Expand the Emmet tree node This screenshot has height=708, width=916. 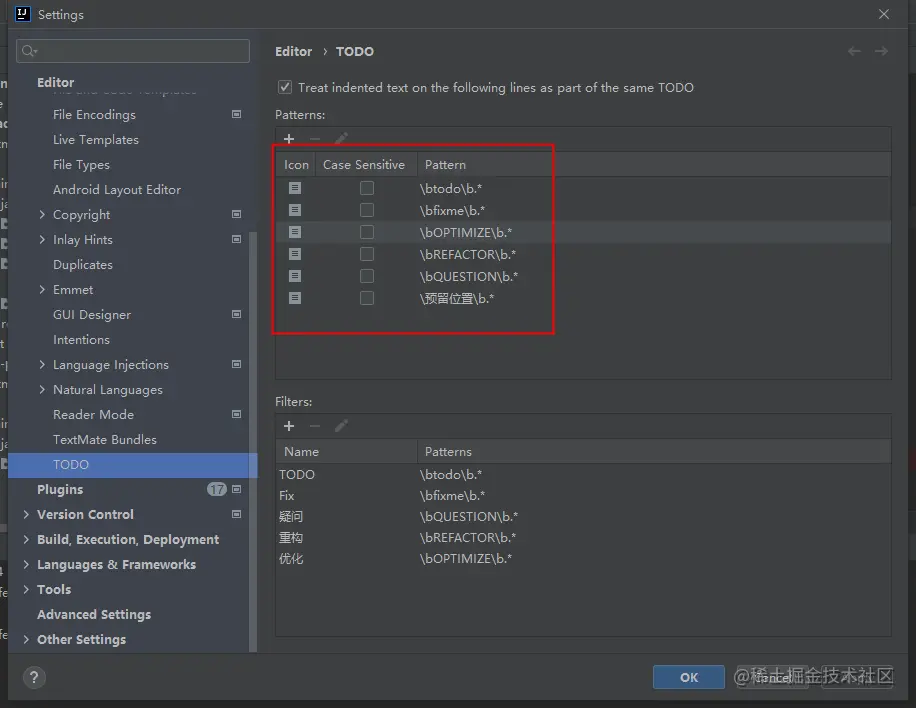[42, 289]
